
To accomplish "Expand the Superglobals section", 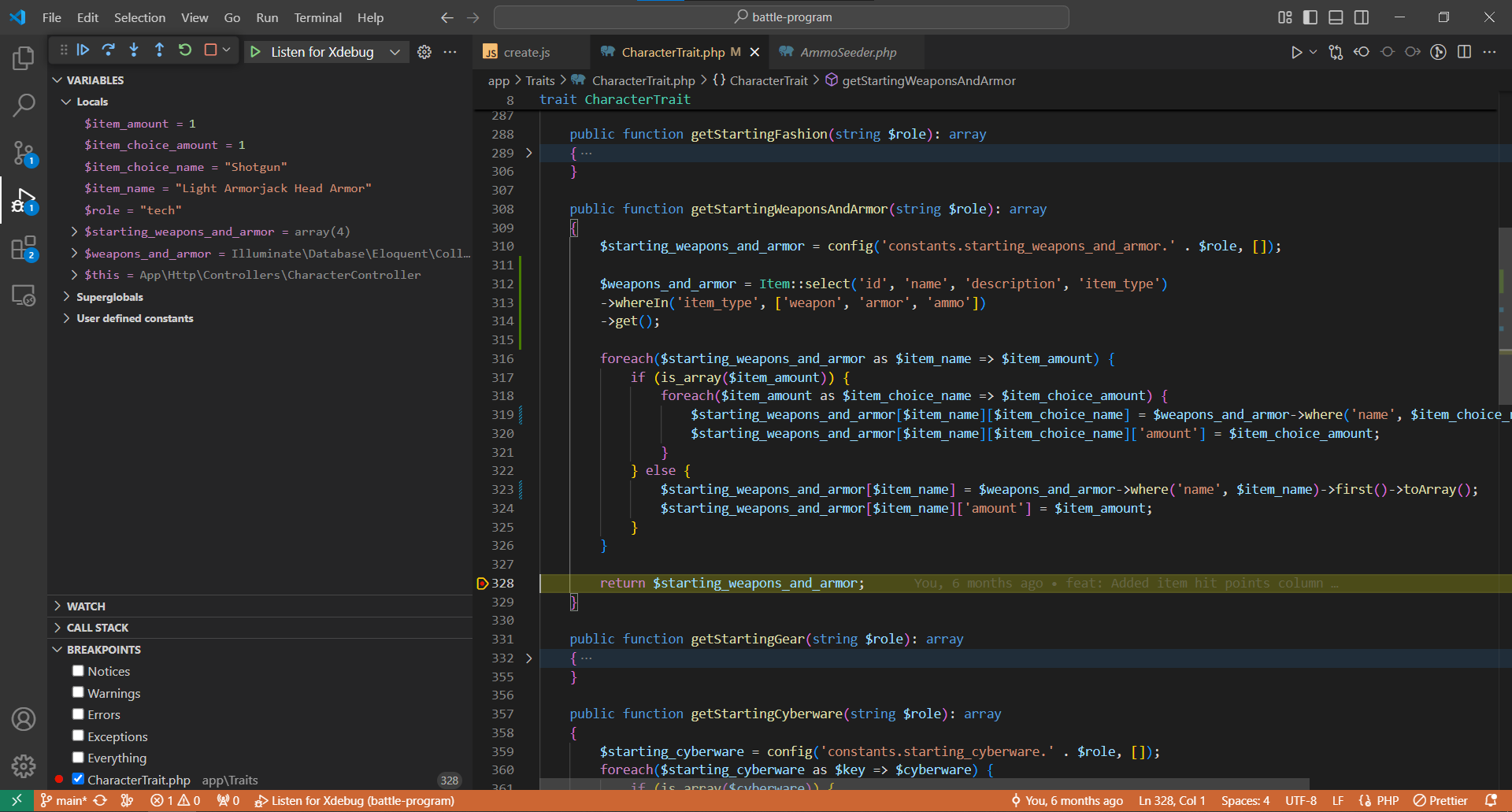I will coord(65,297).
